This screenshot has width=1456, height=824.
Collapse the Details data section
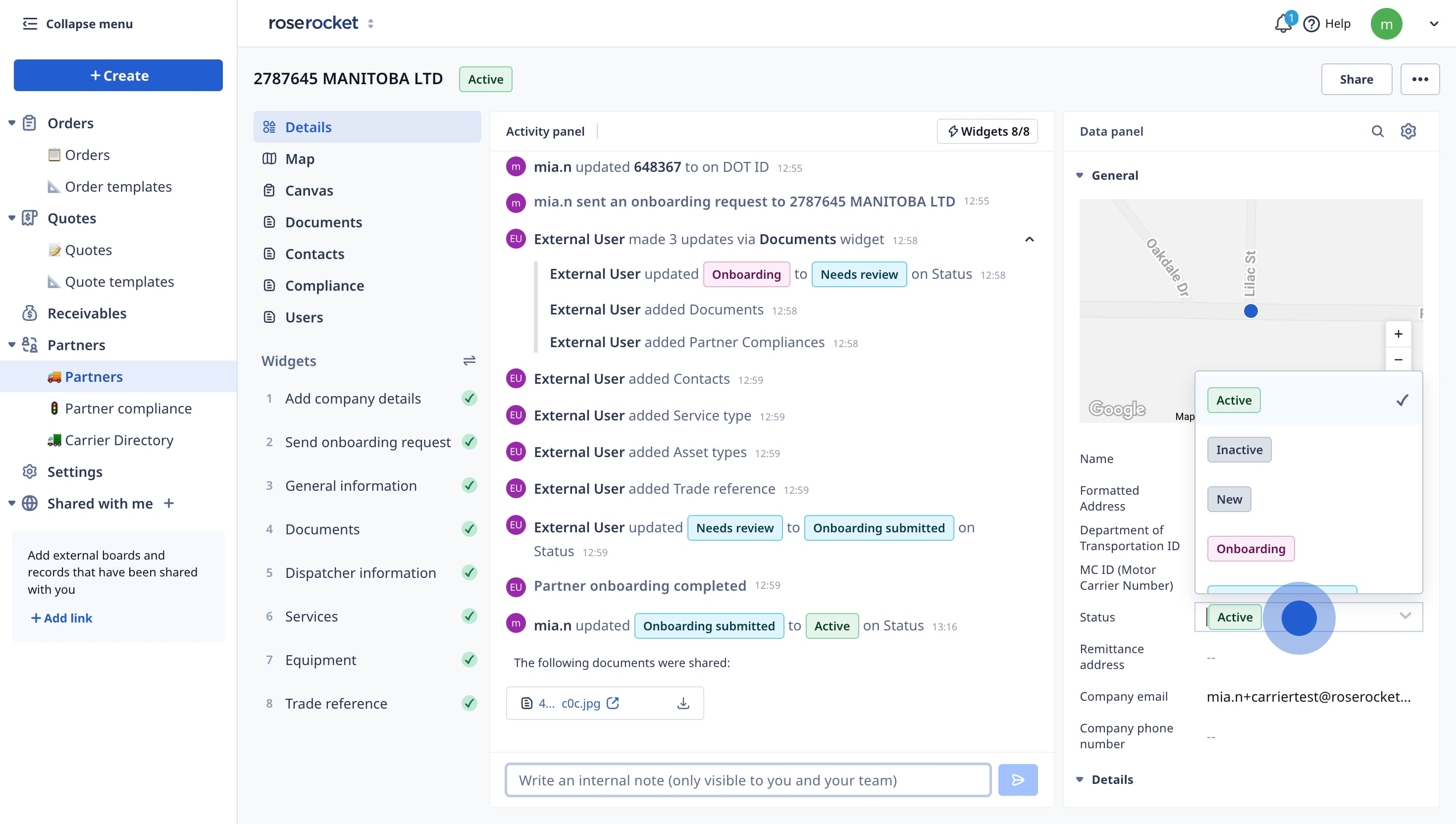click(1080, 780)
